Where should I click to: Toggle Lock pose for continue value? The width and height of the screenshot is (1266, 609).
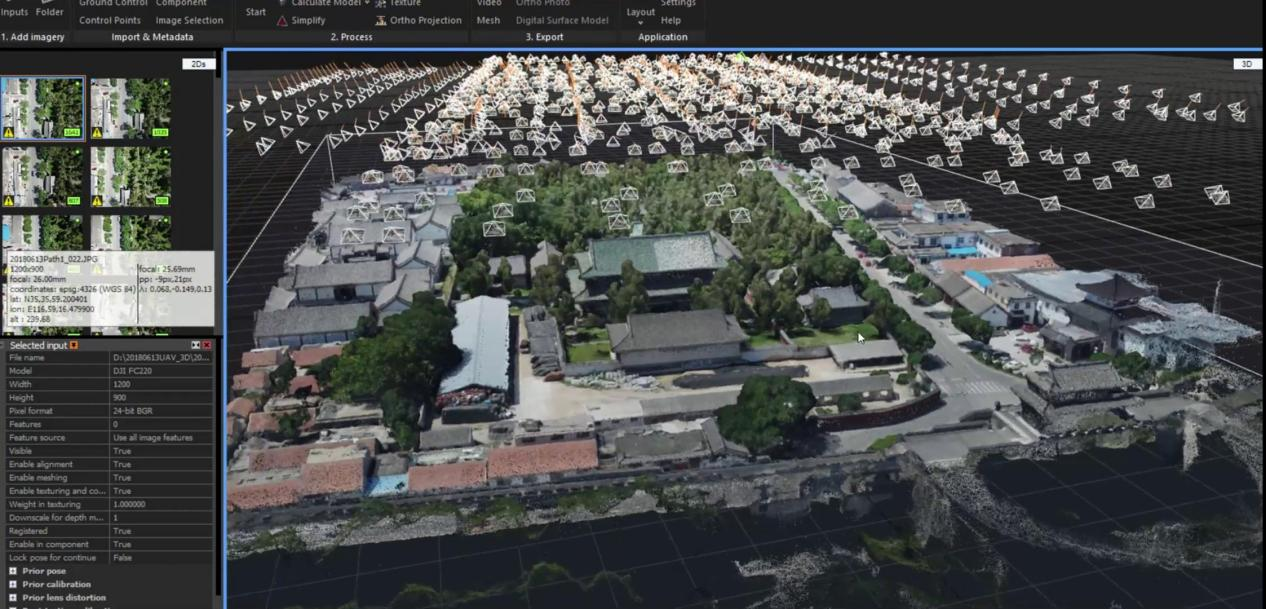click(x=123, y=558)
